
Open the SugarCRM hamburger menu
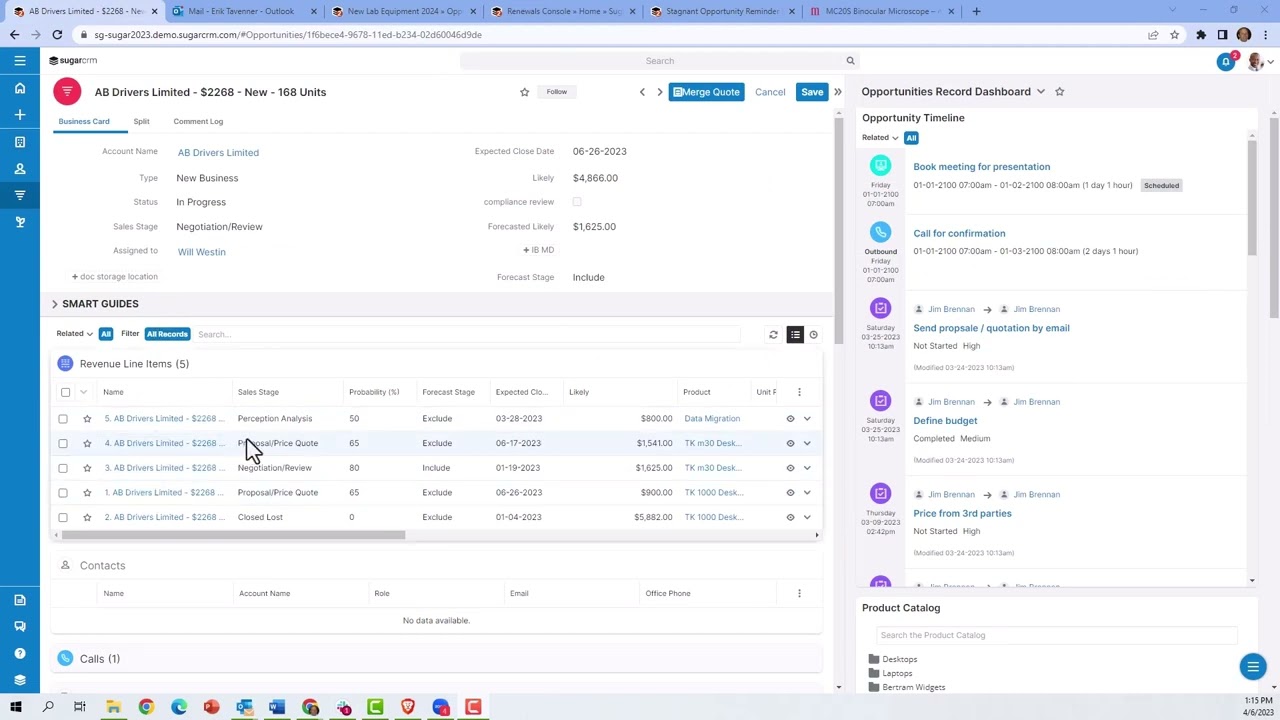pyautogui.click(x=20, y=61)
